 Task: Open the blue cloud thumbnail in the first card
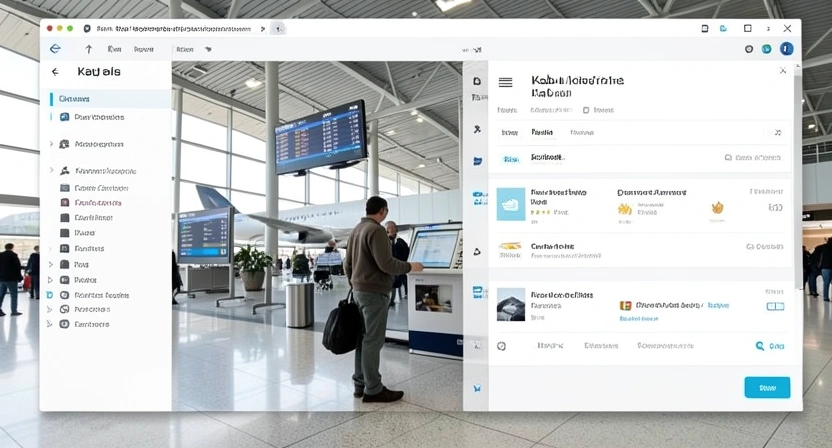[x=511, y=203]
